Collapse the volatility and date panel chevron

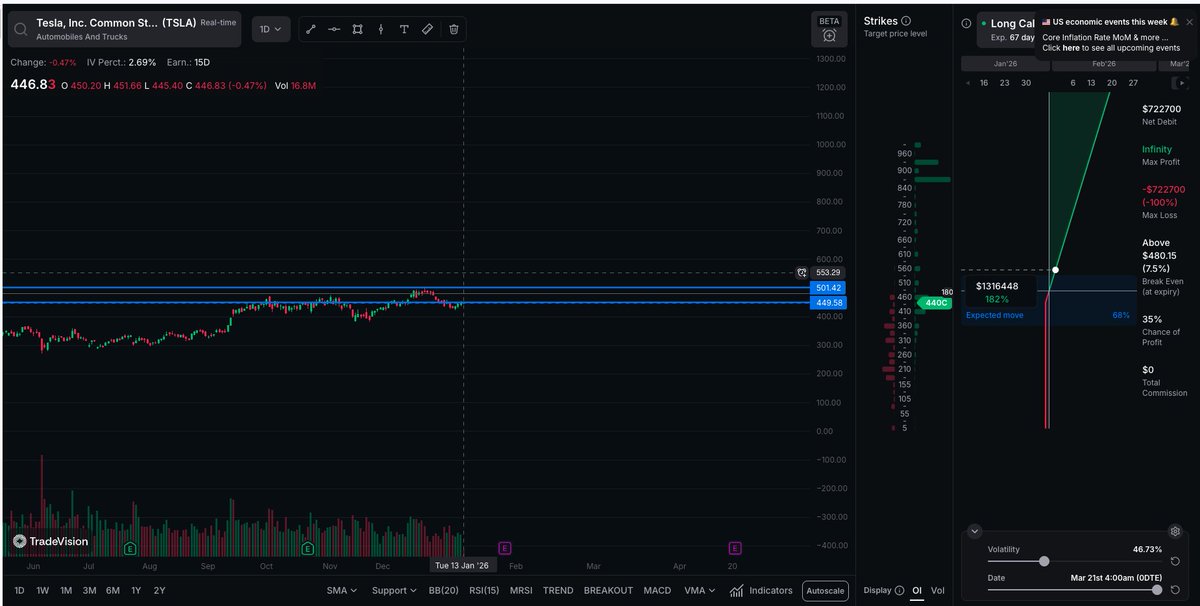[975, 531]
